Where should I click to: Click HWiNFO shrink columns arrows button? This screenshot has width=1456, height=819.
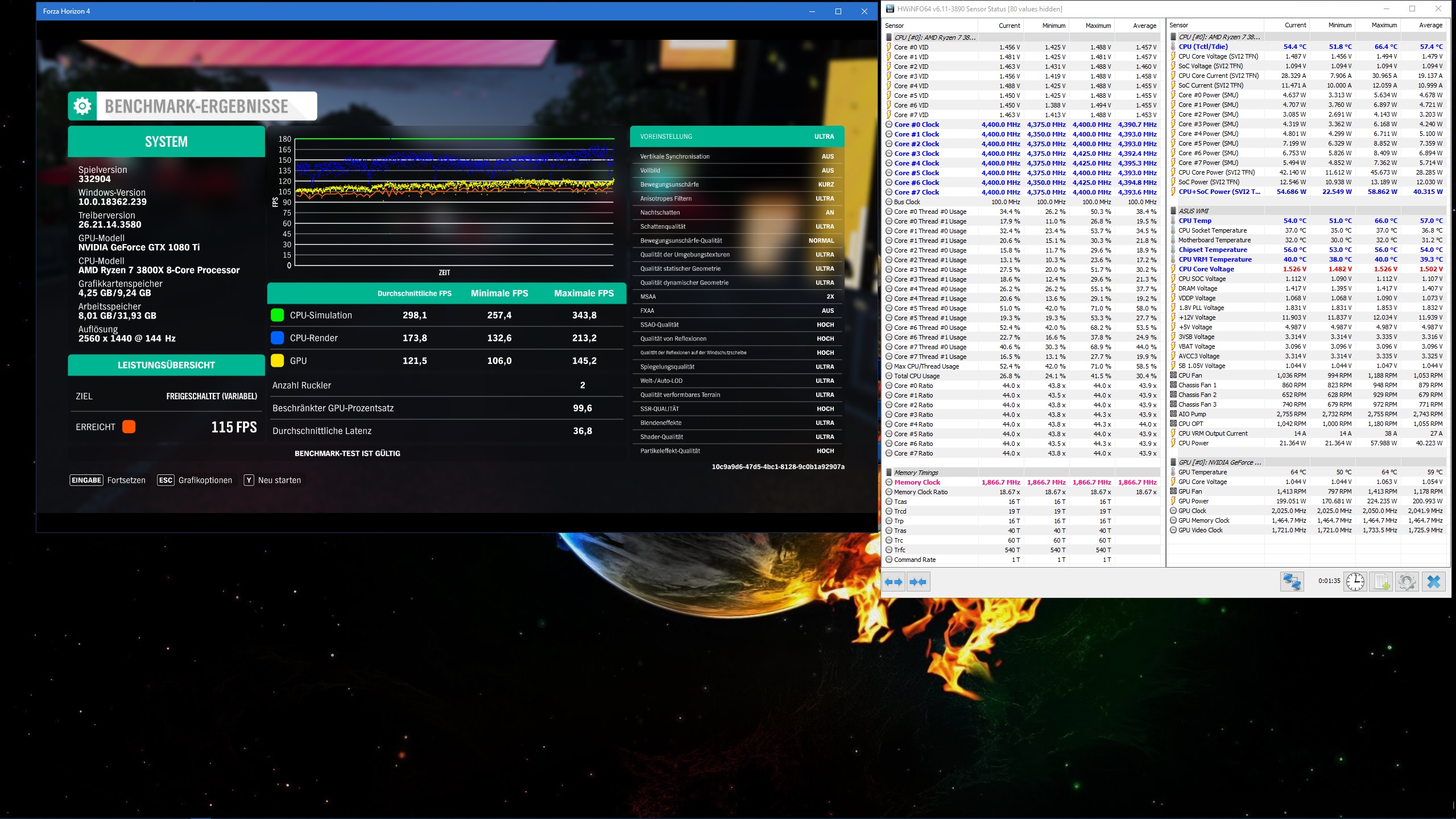918,582
